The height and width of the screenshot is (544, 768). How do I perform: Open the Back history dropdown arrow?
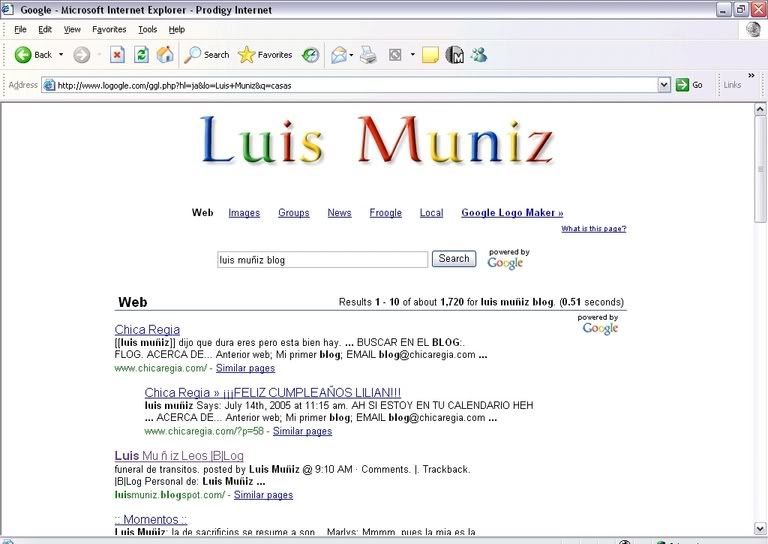pos(61,54)
